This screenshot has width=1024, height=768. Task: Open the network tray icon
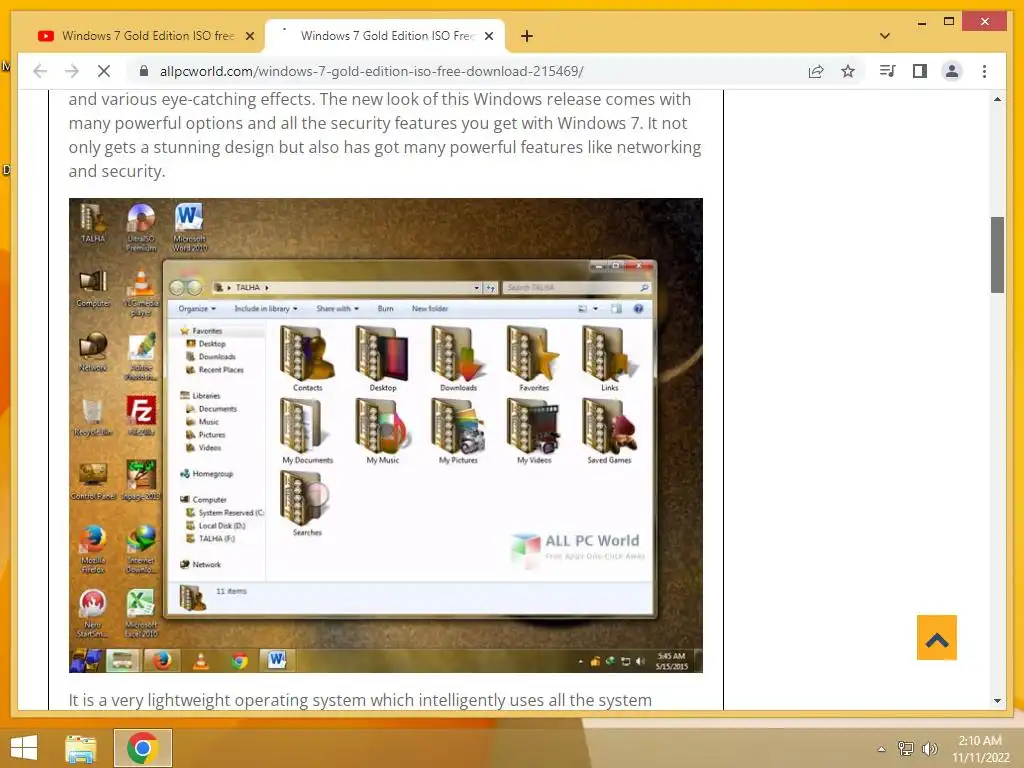[x=906, y=748]
